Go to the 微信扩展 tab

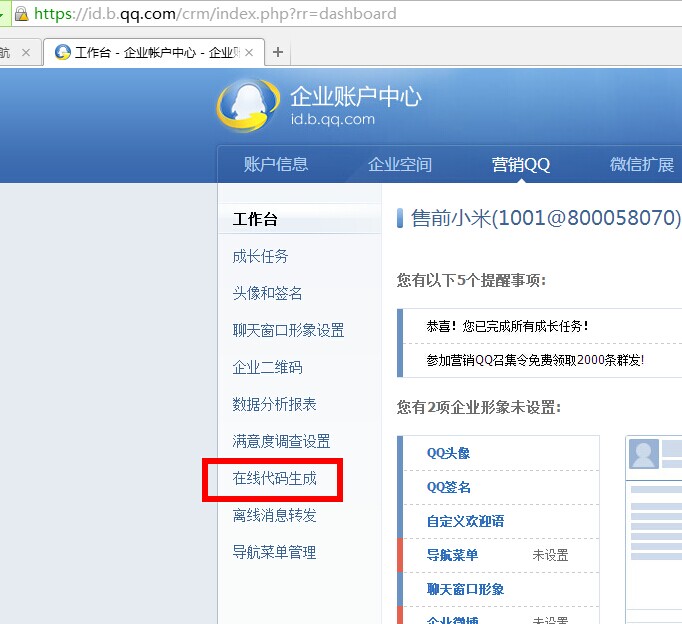642,165
